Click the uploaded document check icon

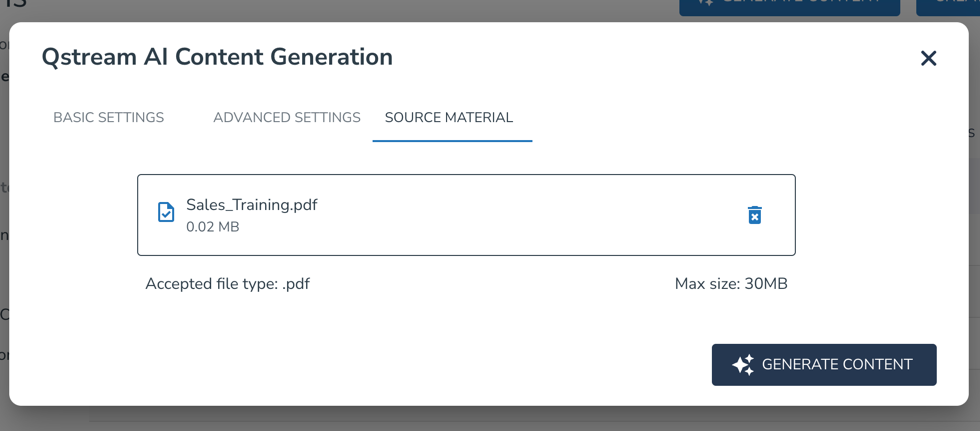tap(166, 212)
